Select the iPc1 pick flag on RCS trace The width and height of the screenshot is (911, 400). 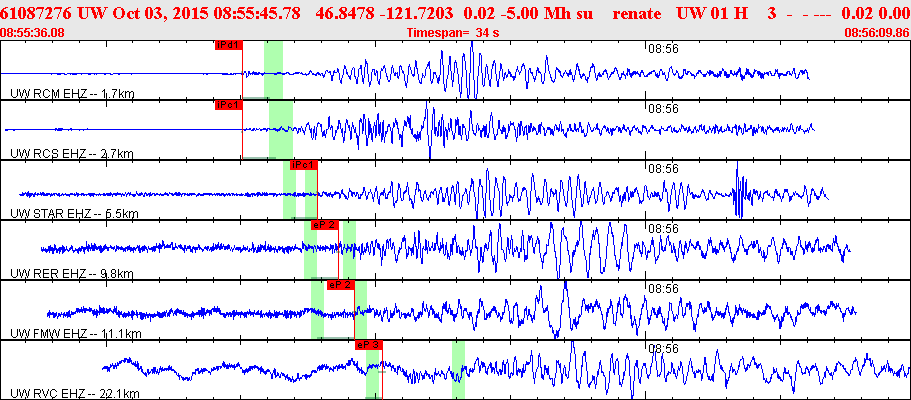point(228,105)
